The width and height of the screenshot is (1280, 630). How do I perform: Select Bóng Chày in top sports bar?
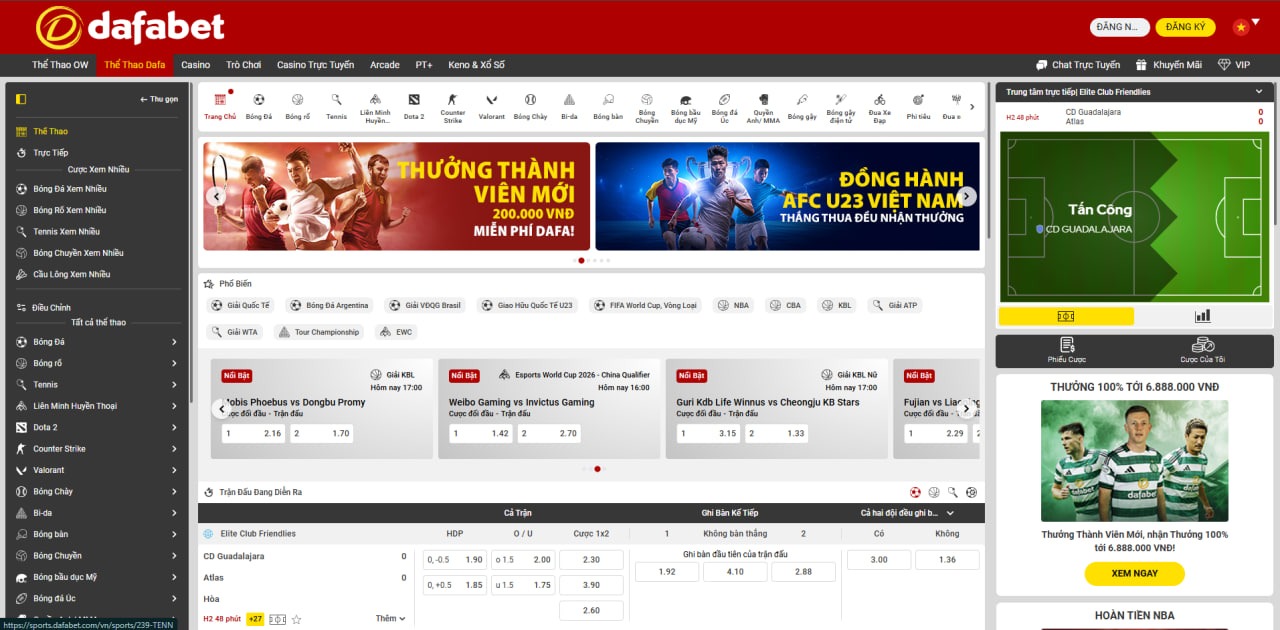[x=530, y=106]
